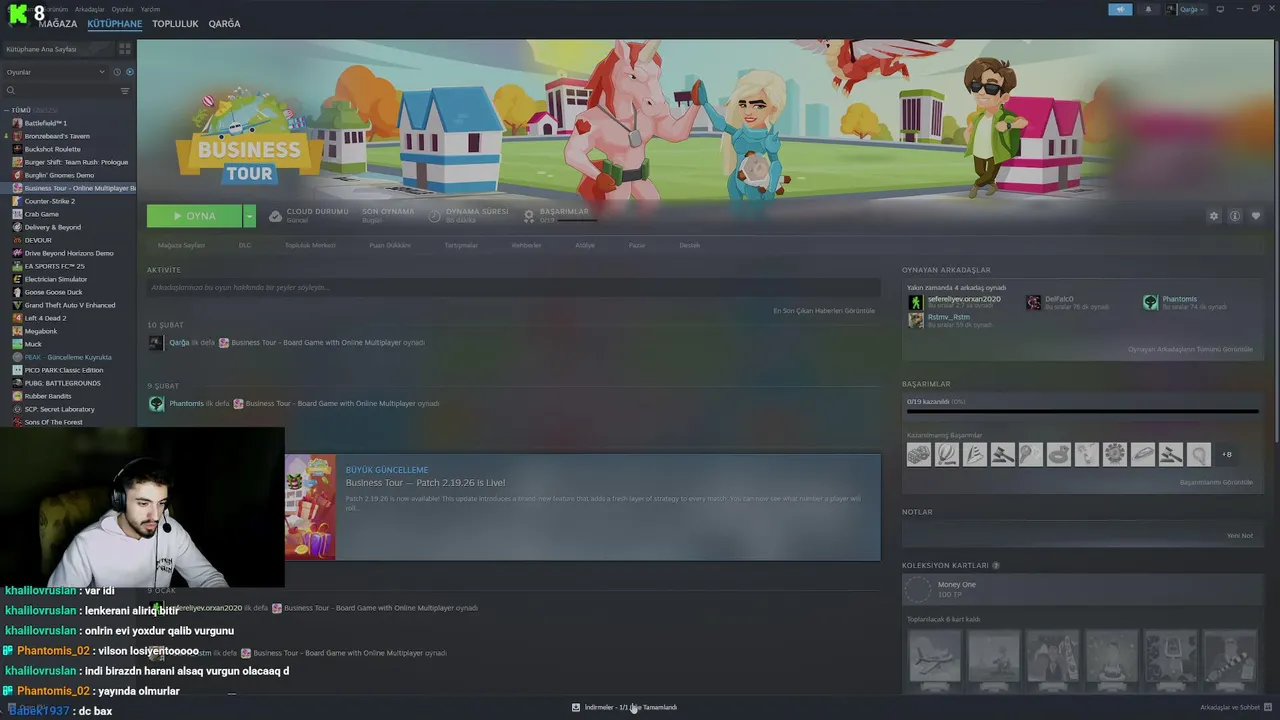Click Başarımlarımı Görüntüle link
Viewport: 1280px width, 720px height.
(x=1216, y=482)
